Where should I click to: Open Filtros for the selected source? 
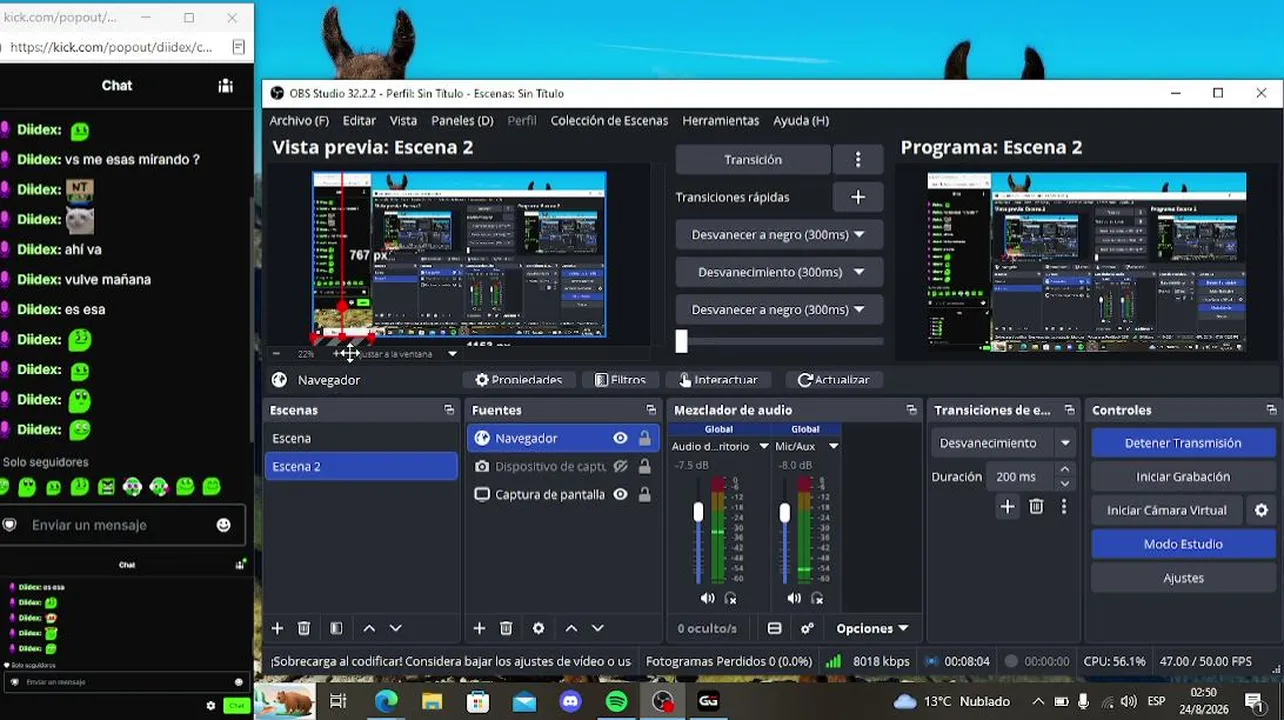point(620,380)
